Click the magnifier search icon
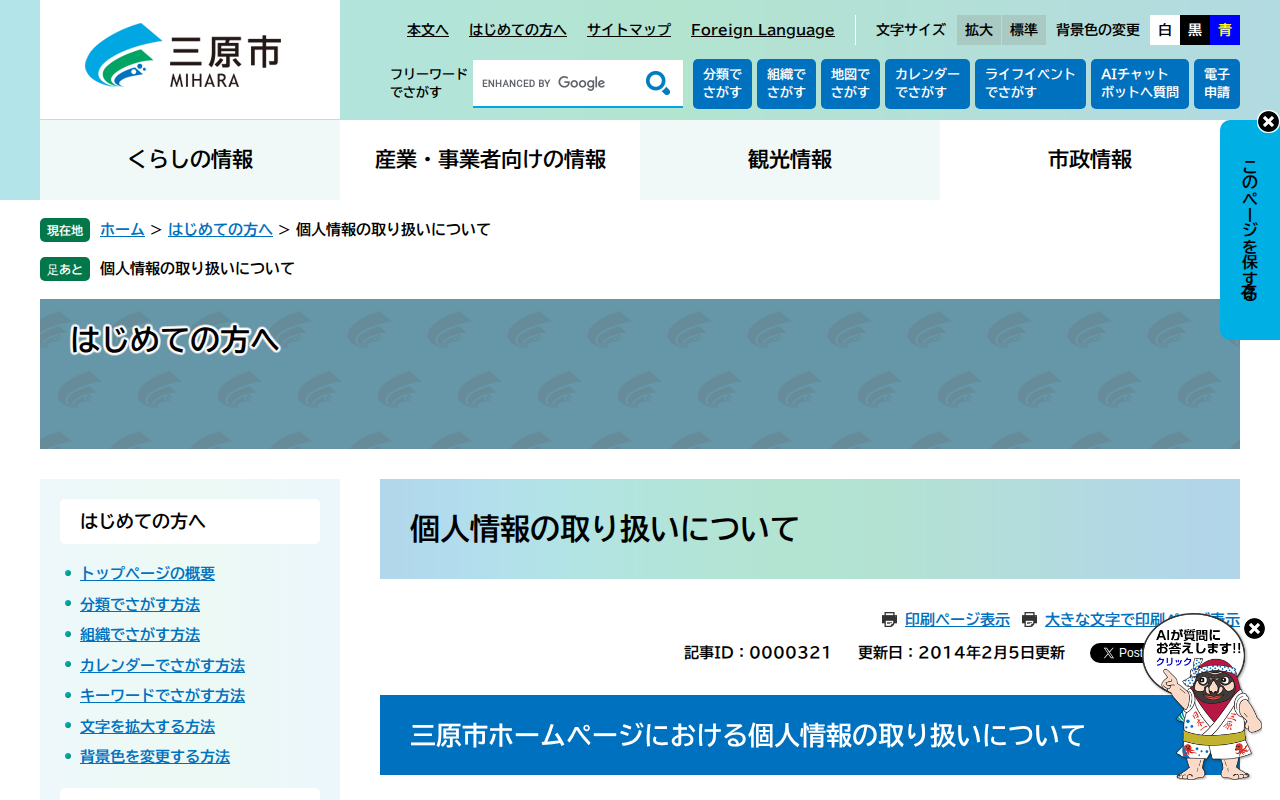The image size is (1280, 800). 658,83
